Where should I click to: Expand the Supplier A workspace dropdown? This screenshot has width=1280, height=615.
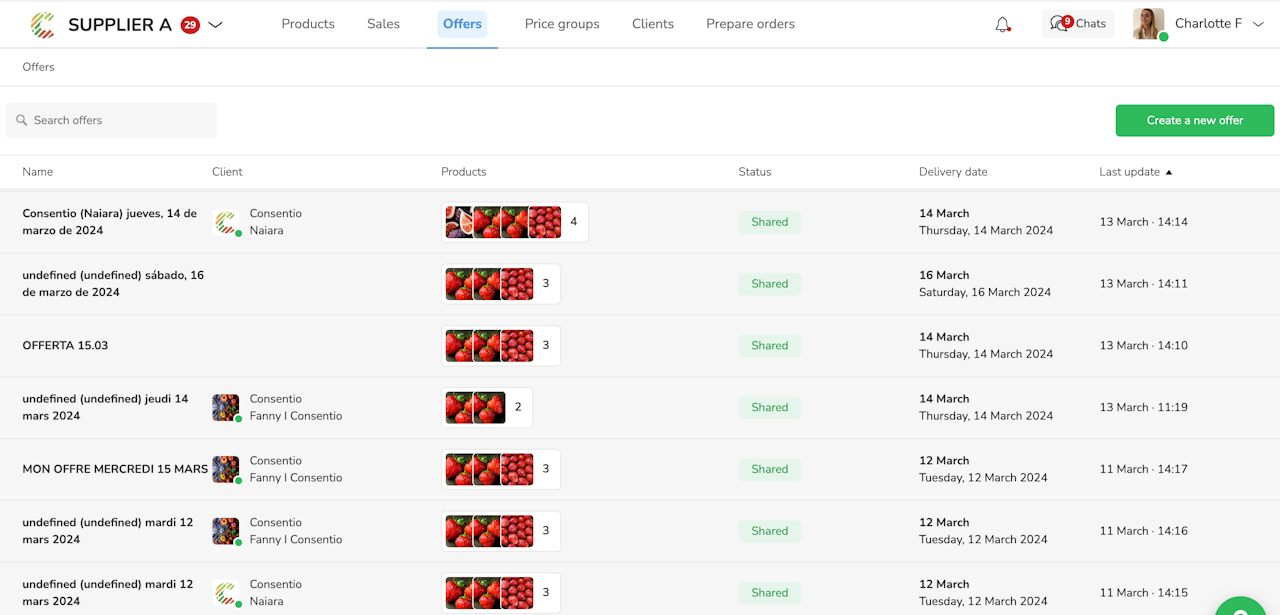(215, 25)
